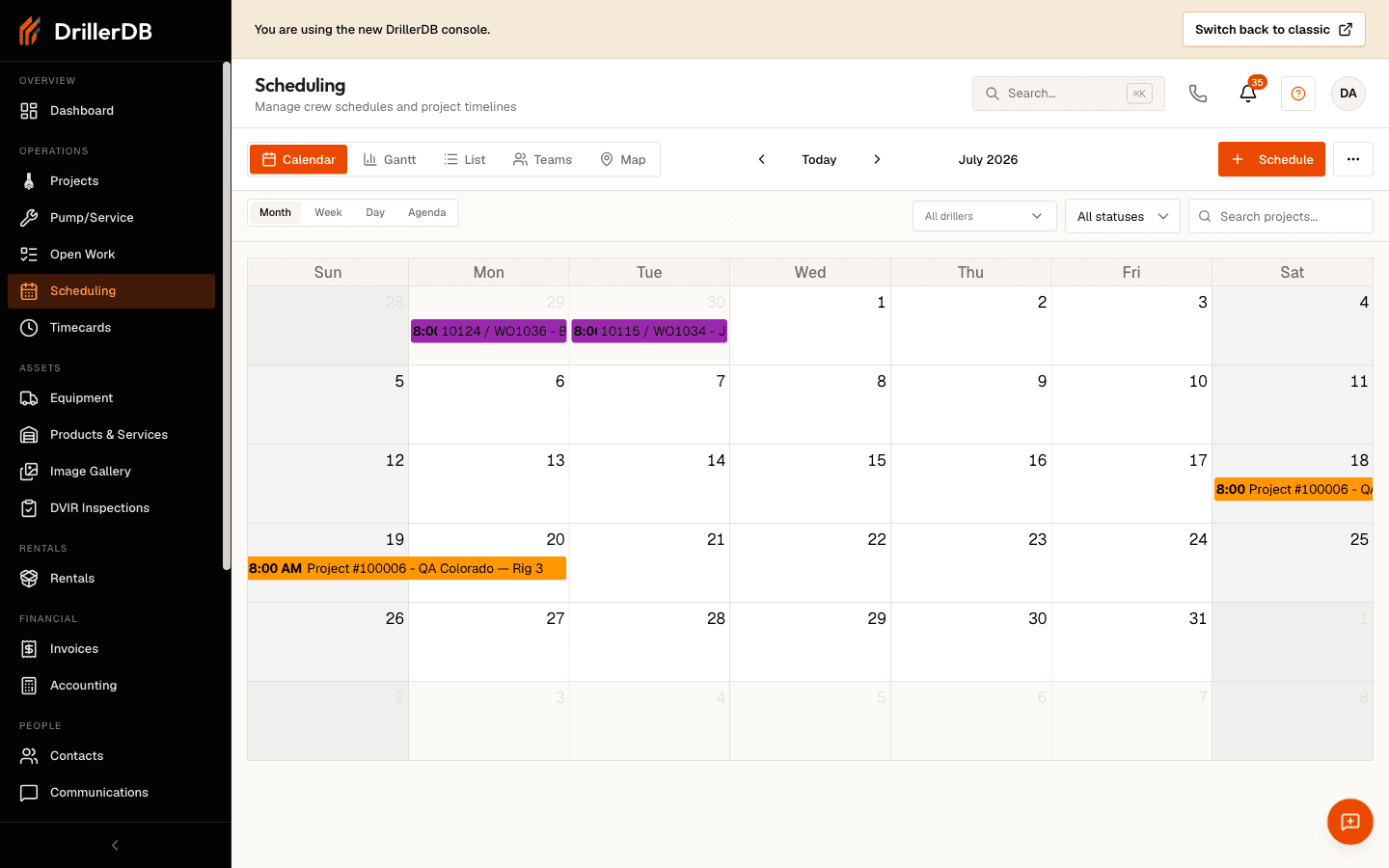Viewport: 1389px width, 868px height.
Task: Open Contacts page
Action: click(x=111, y=756)
